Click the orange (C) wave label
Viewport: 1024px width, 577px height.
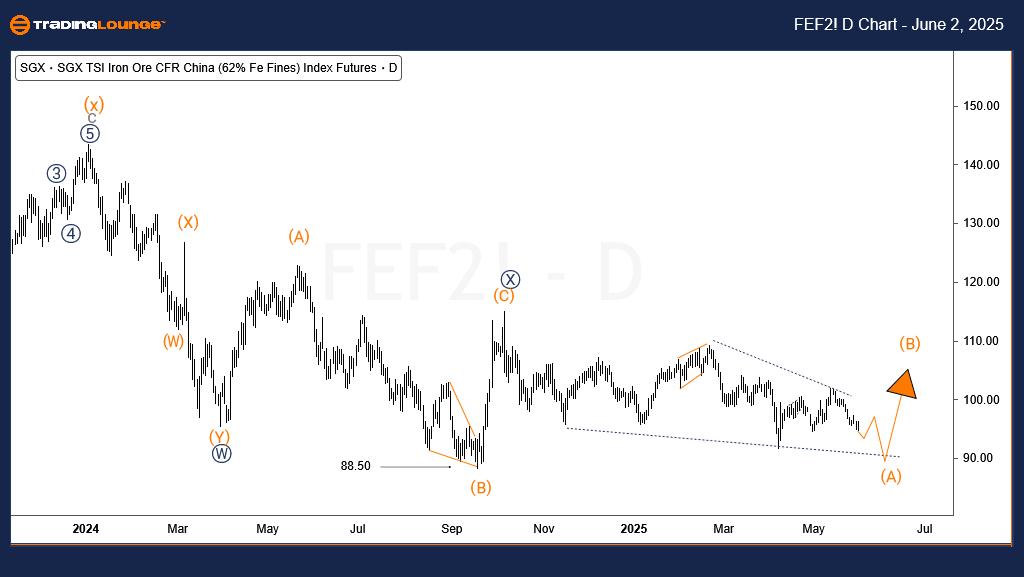click(504, 296)
